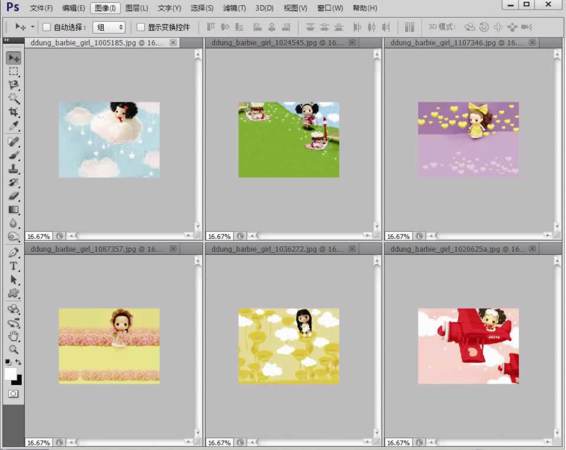
Task: Open the 选择(S) menu
Action: [x=202, y=8]
